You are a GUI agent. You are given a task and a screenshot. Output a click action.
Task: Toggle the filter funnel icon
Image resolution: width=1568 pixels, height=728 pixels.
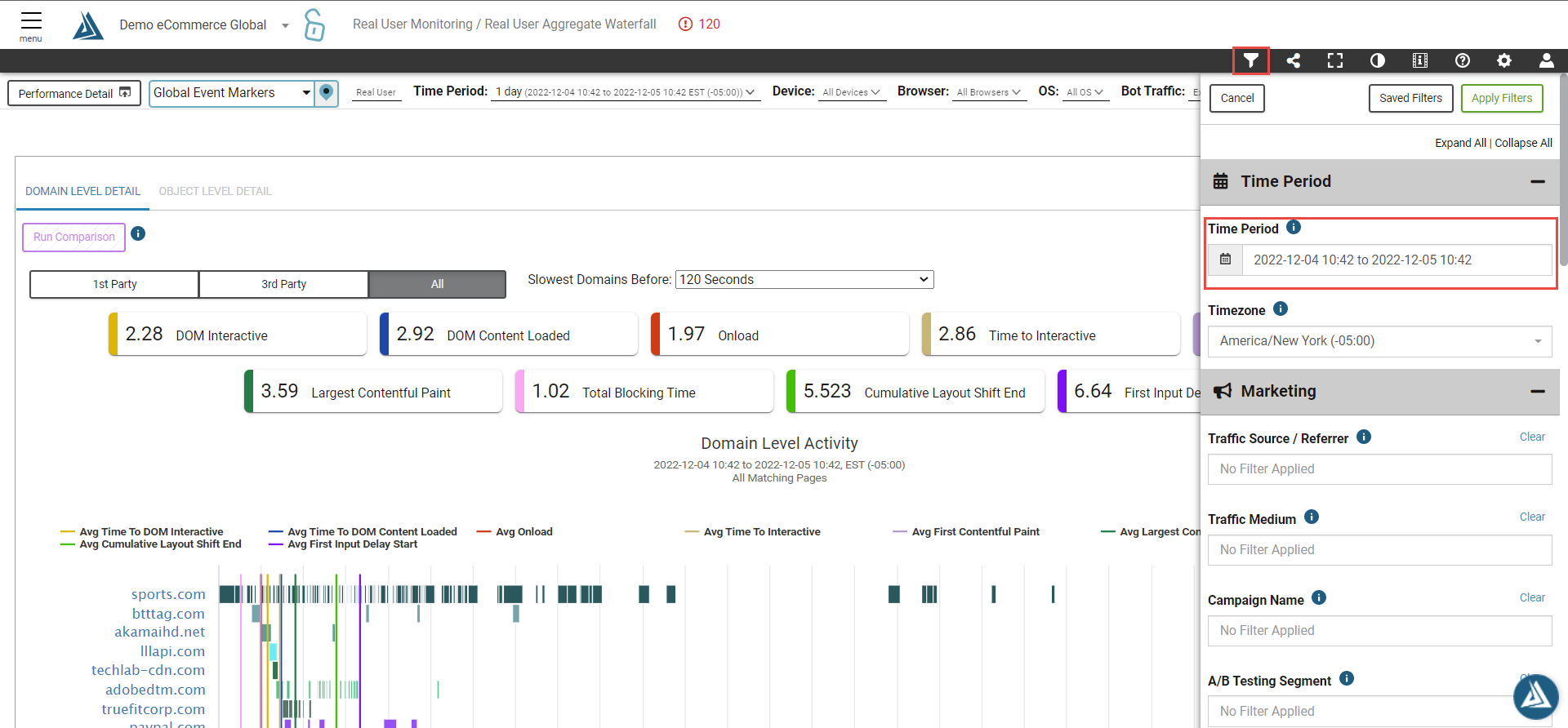(1250, 60)
